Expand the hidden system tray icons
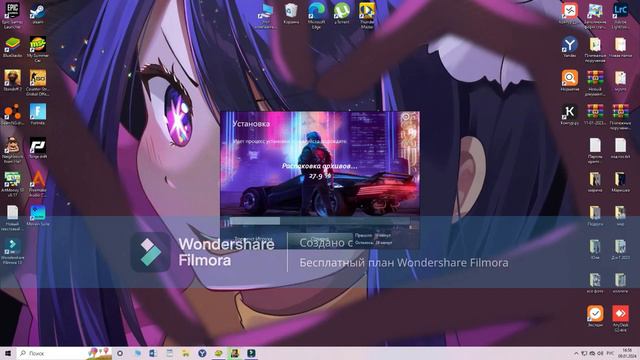The image size is (640, 360). (576, 353)
